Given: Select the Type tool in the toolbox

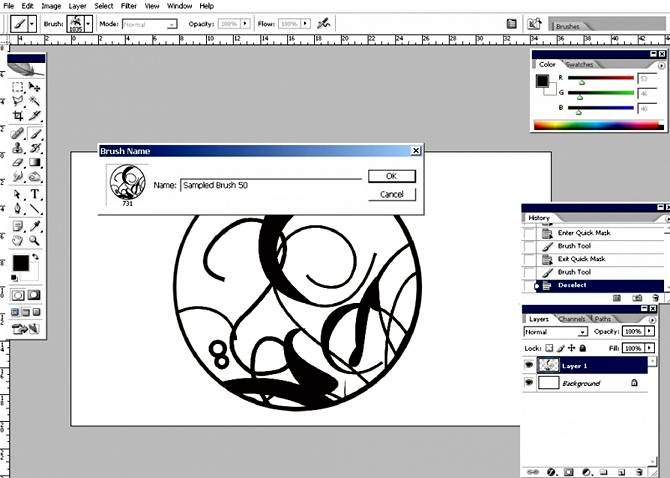Looking at the screenshot, I should pyautogui.click(x=35, y=193).
